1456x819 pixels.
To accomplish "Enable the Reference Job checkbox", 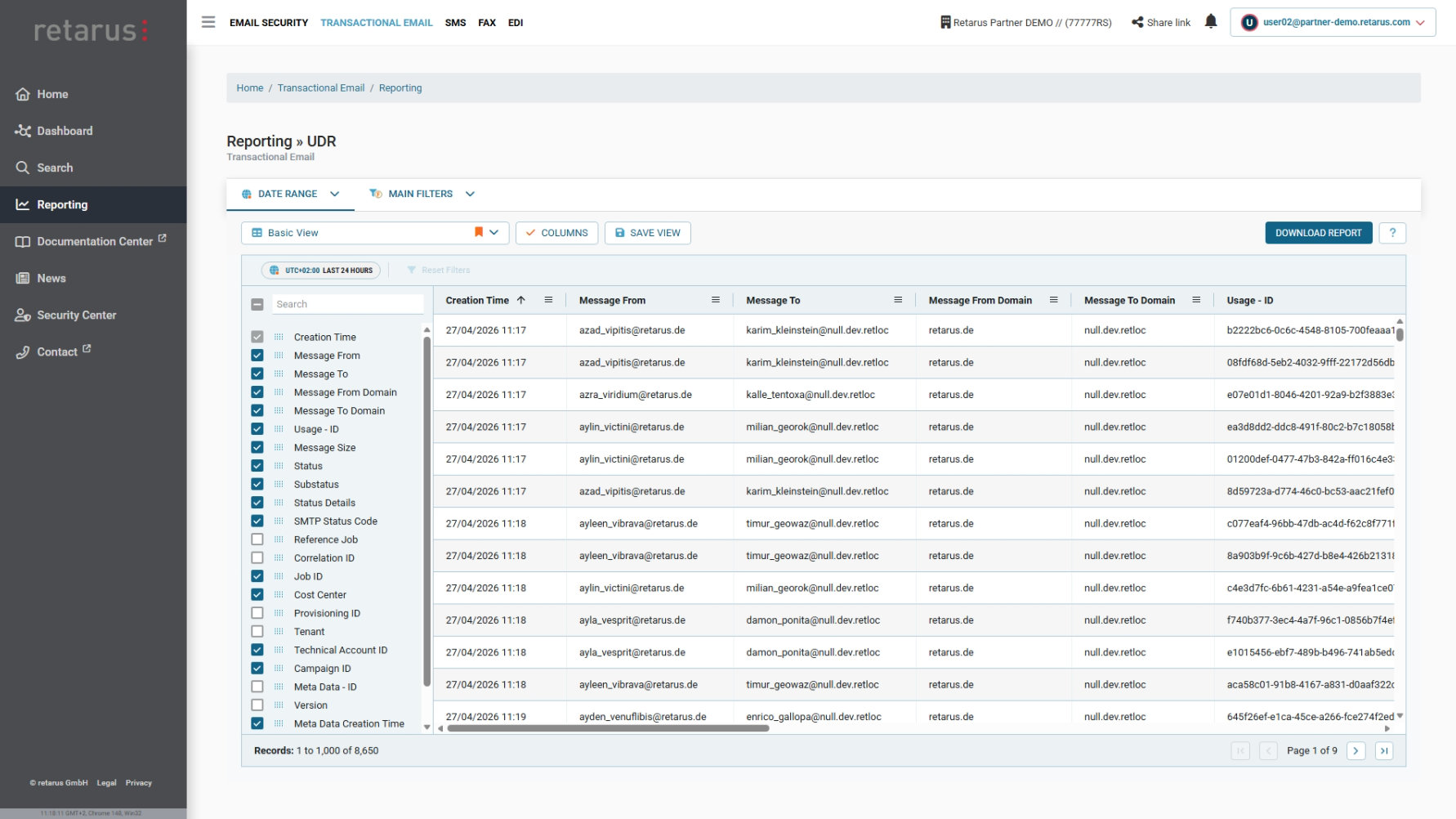I will coord(257,539).
